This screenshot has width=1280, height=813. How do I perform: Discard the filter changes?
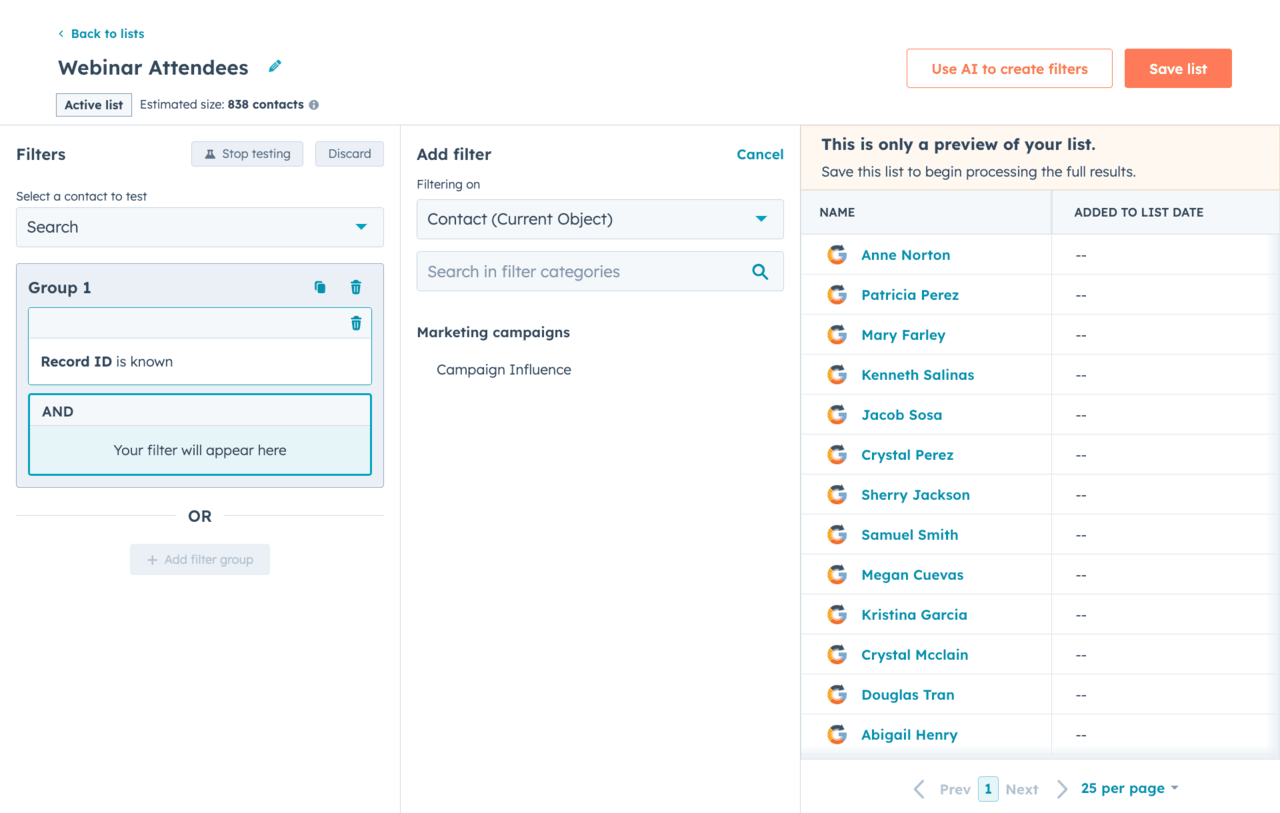click(x=349, y=154)
